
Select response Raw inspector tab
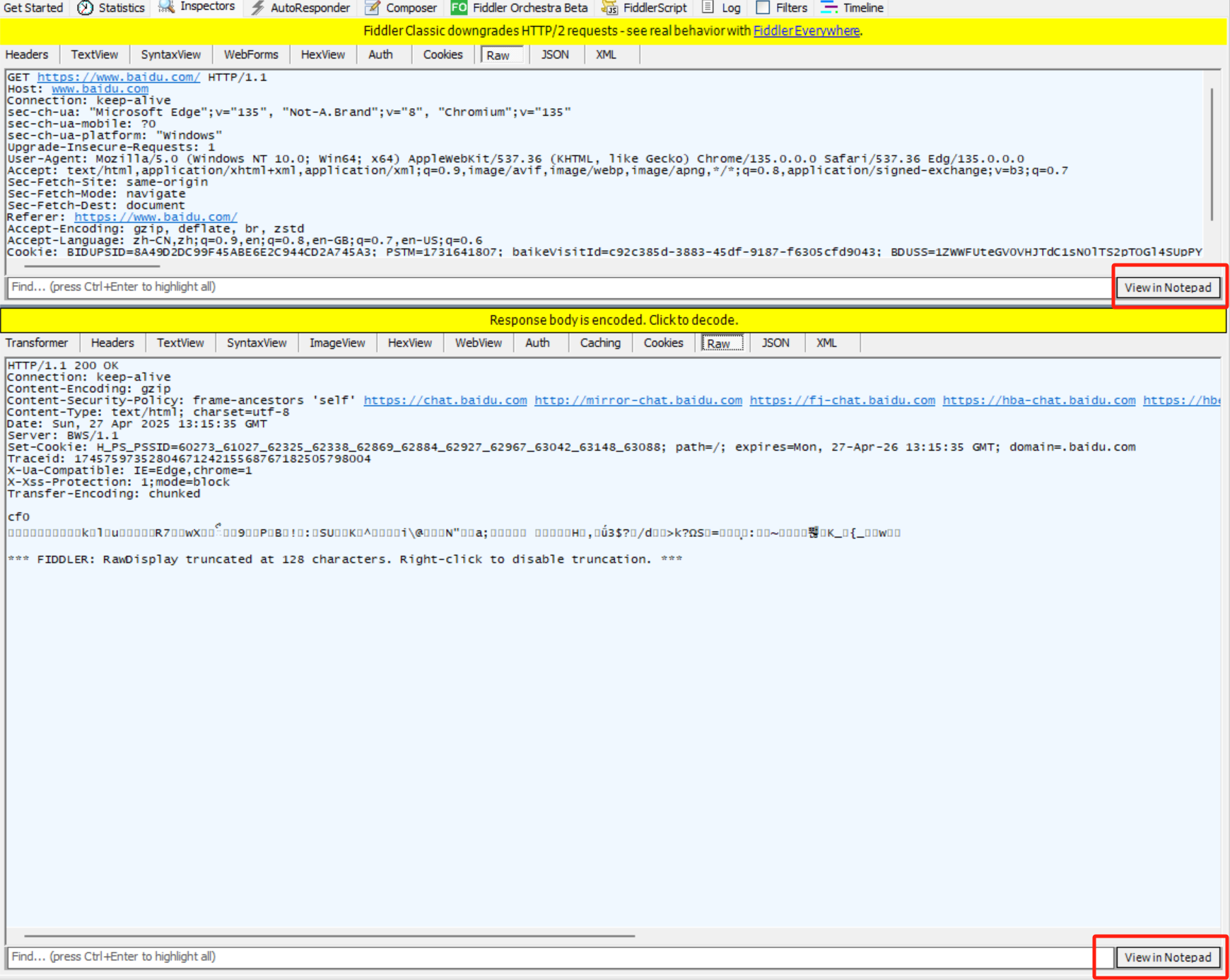(722, 343)
